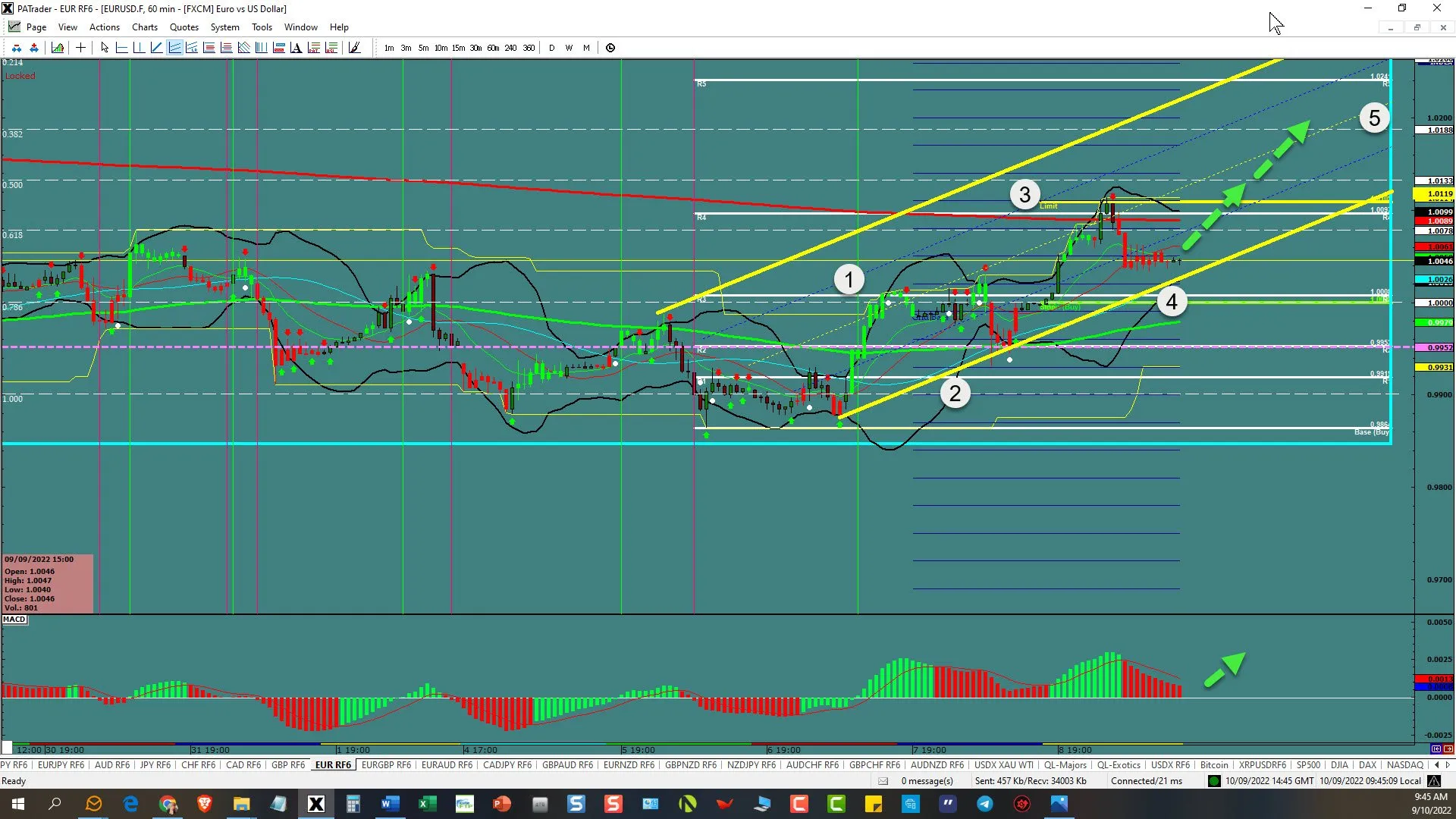Click the MACD indicator label
1456x819 pixels.
[14, 620]
